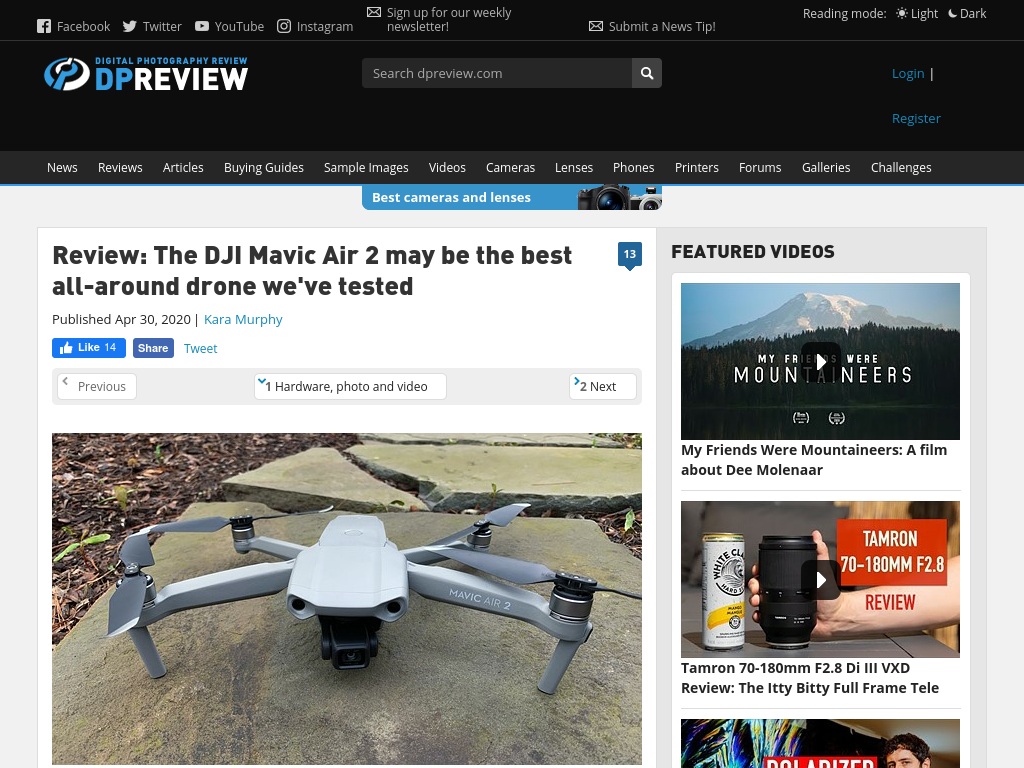Image resolution: width=1024 pixels, height=768 pixels.
Task: Click the FEATURED VIDEOS heading
Action: click(x=753, y=251)
